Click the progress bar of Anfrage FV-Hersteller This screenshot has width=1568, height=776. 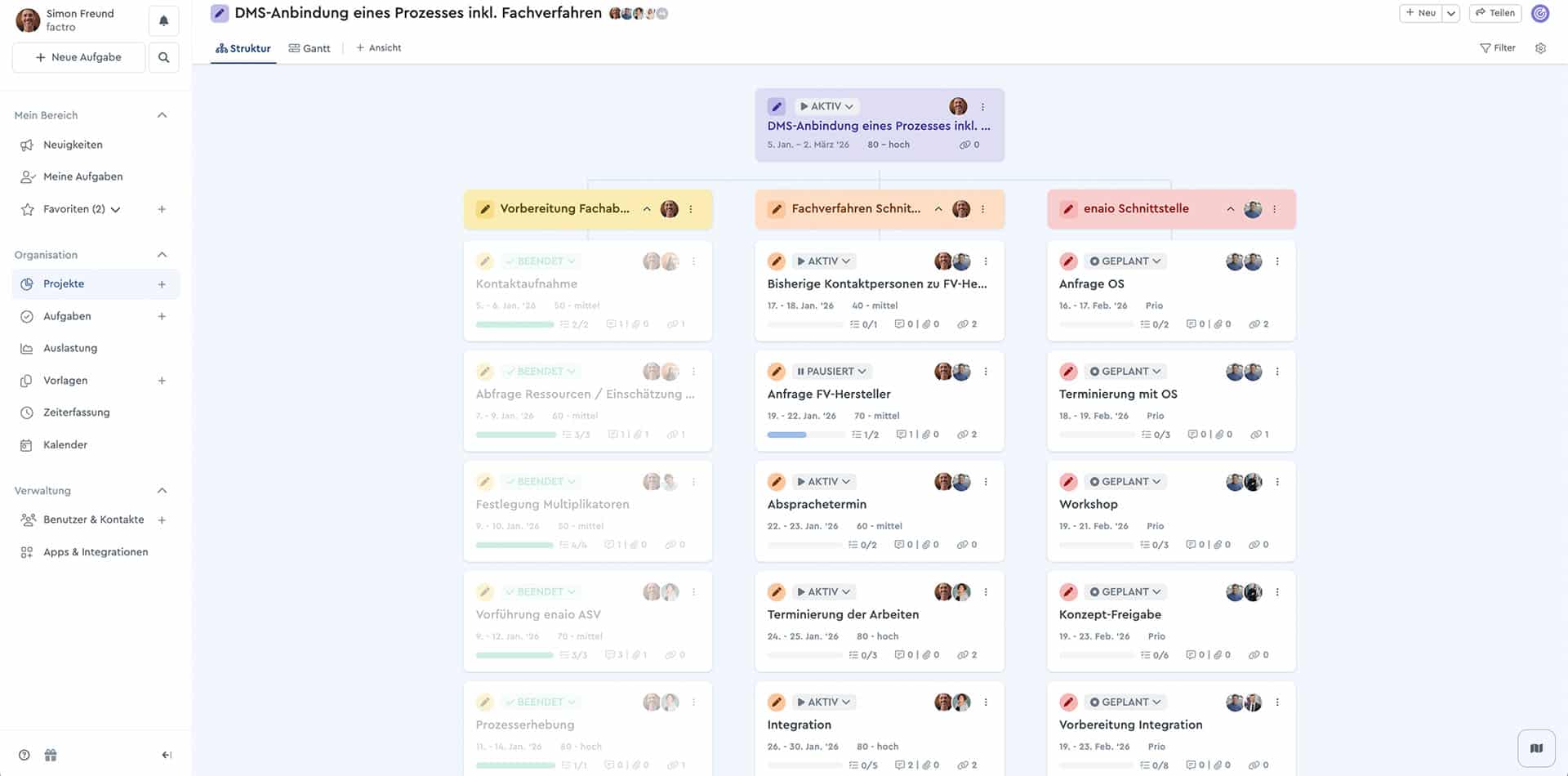[805, 435]
